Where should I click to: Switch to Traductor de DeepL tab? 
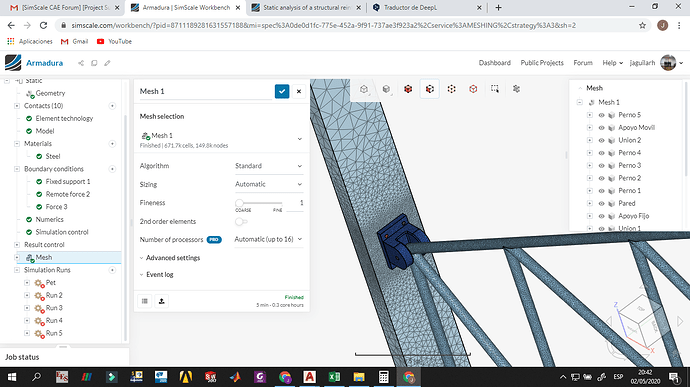[427, 7]
